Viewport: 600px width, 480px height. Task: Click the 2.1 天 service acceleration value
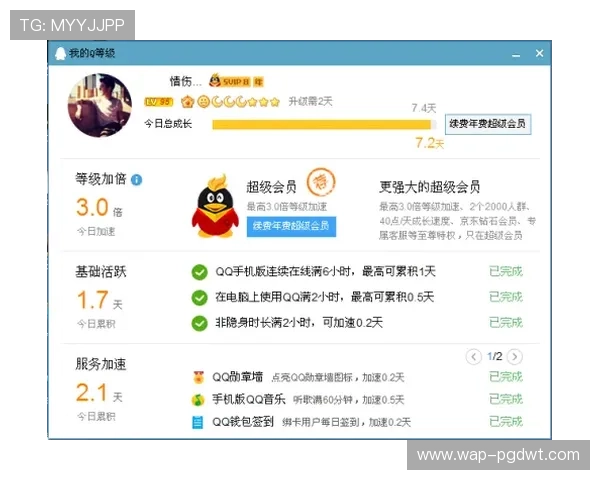click(x=99, y=393)
